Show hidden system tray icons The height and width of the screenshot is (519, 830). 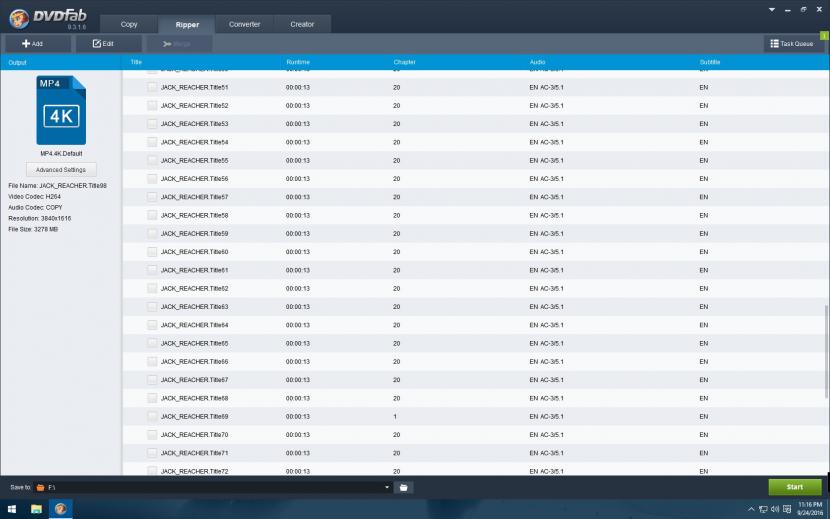(x=751, y=509)
